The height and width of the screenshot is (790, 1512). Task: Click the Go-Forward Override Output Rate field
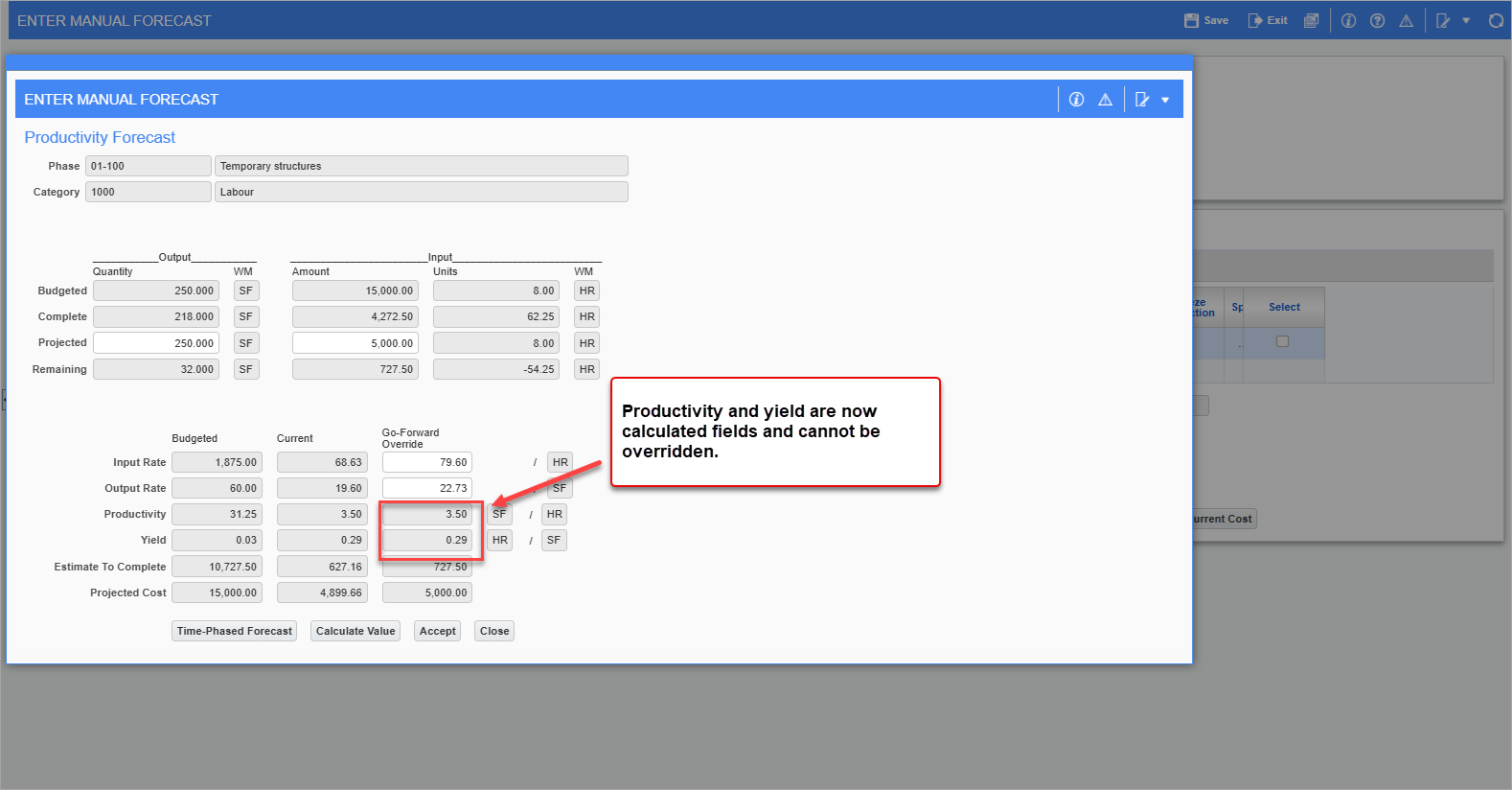point(427,488)
